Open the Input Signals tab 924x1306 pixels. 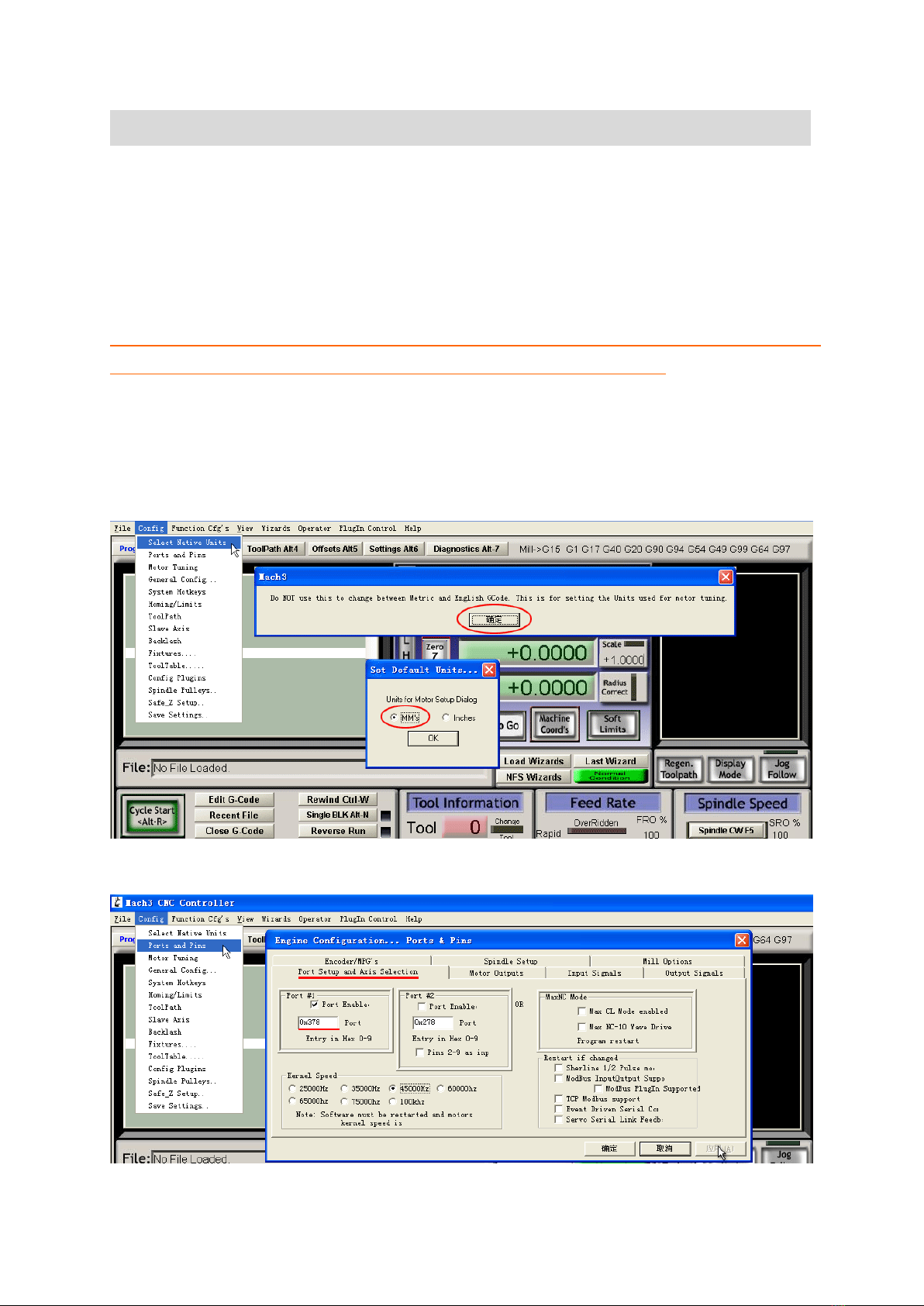595,973
